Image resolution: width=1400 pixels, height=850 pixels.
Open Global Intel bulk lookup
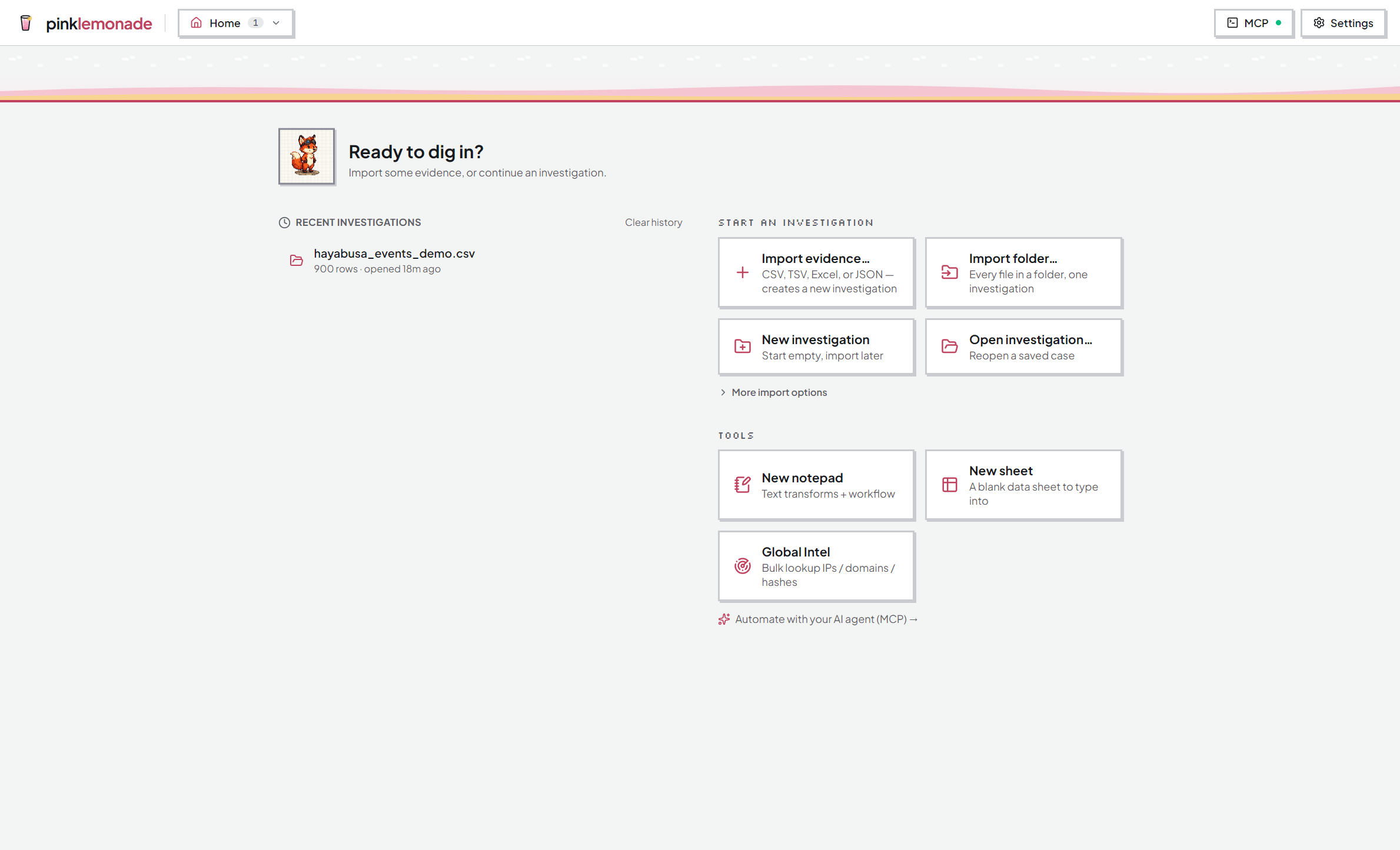click(x=816, y=566)
